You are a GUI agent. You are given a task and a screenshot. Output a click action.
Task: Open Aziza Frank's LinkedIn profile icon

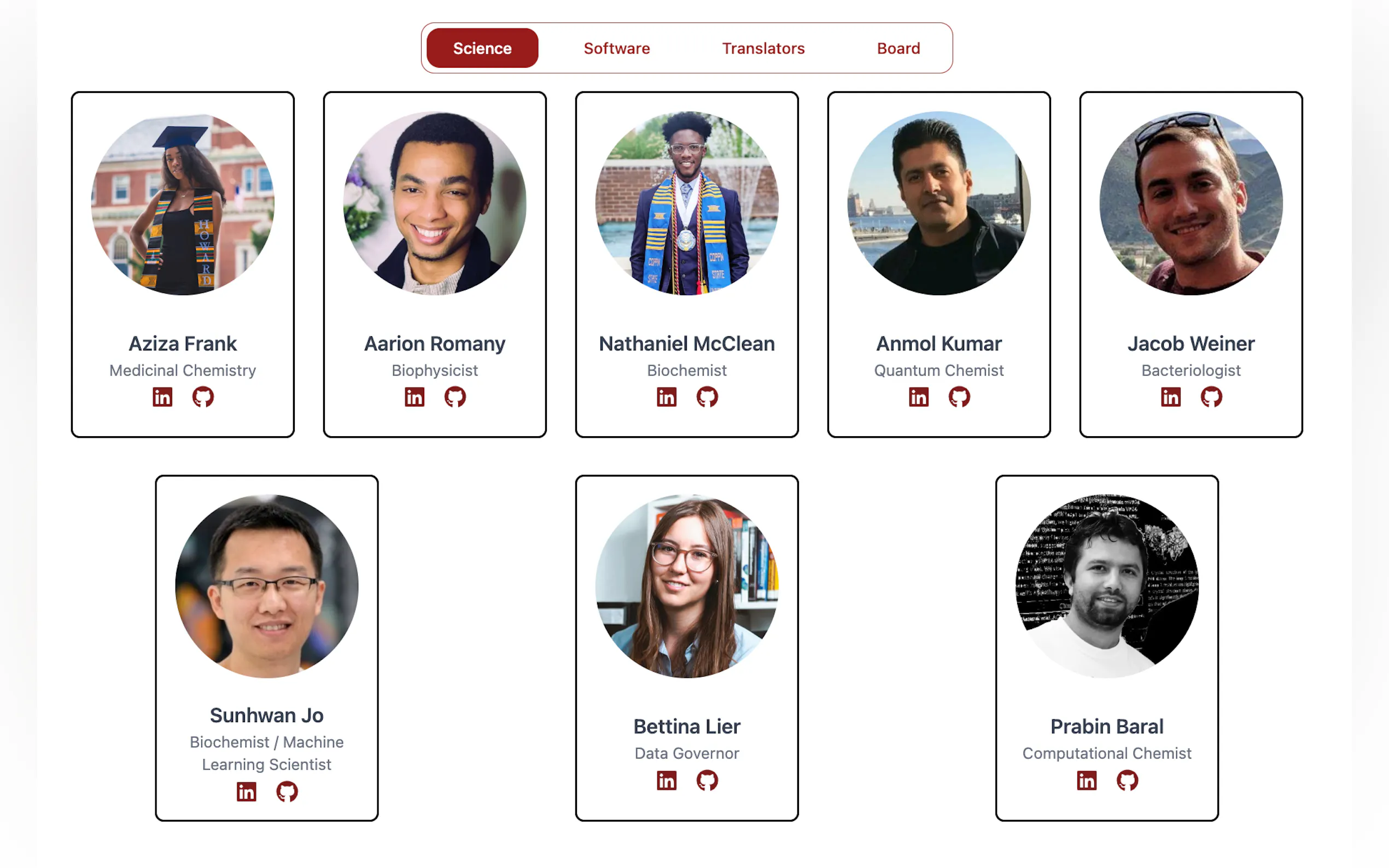tap(162, 397)
